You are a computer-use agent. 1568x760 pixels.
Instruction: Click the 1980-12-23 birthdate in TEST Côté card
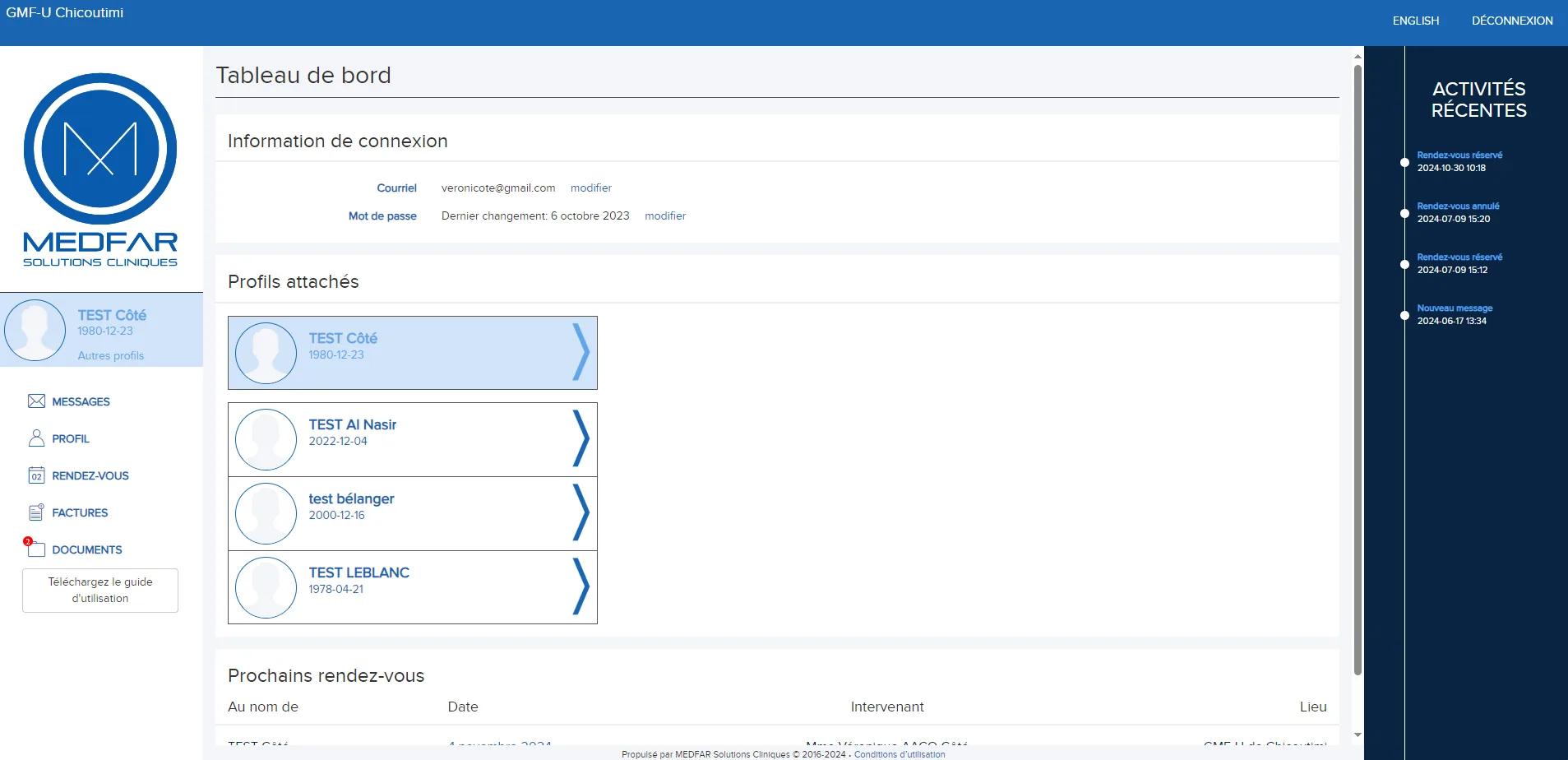tap(336, 355)
